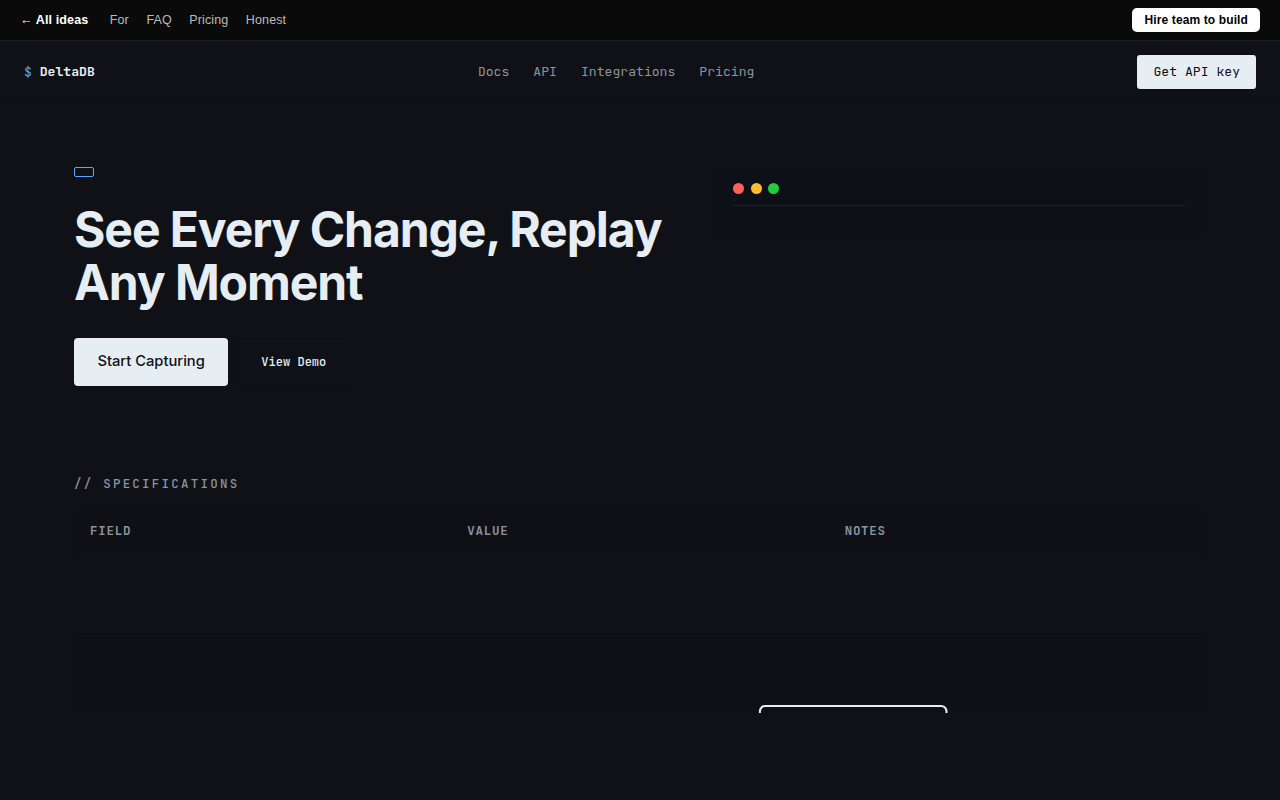Open the For nav link

119,20
